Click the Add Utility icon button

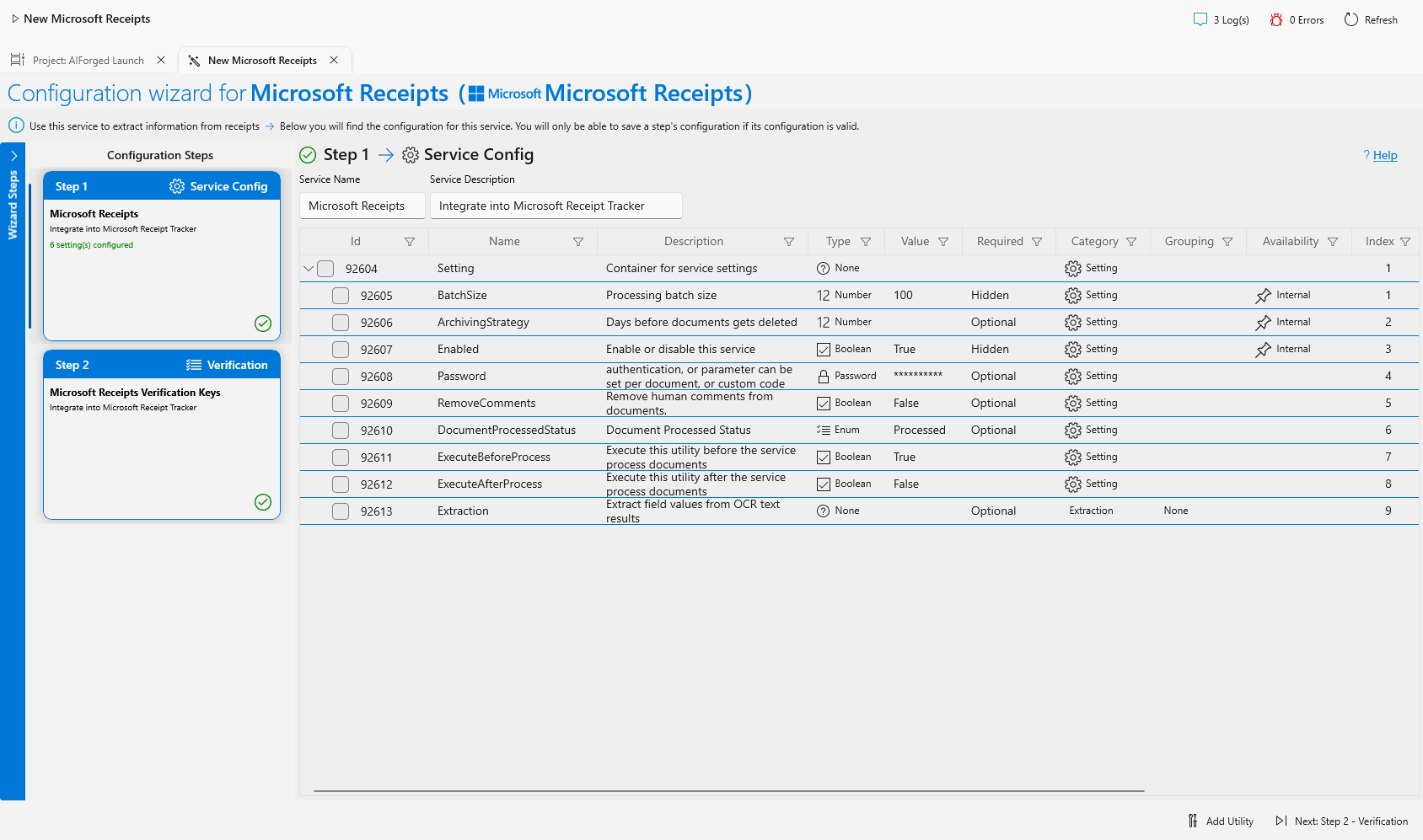tap(1220, 821)
